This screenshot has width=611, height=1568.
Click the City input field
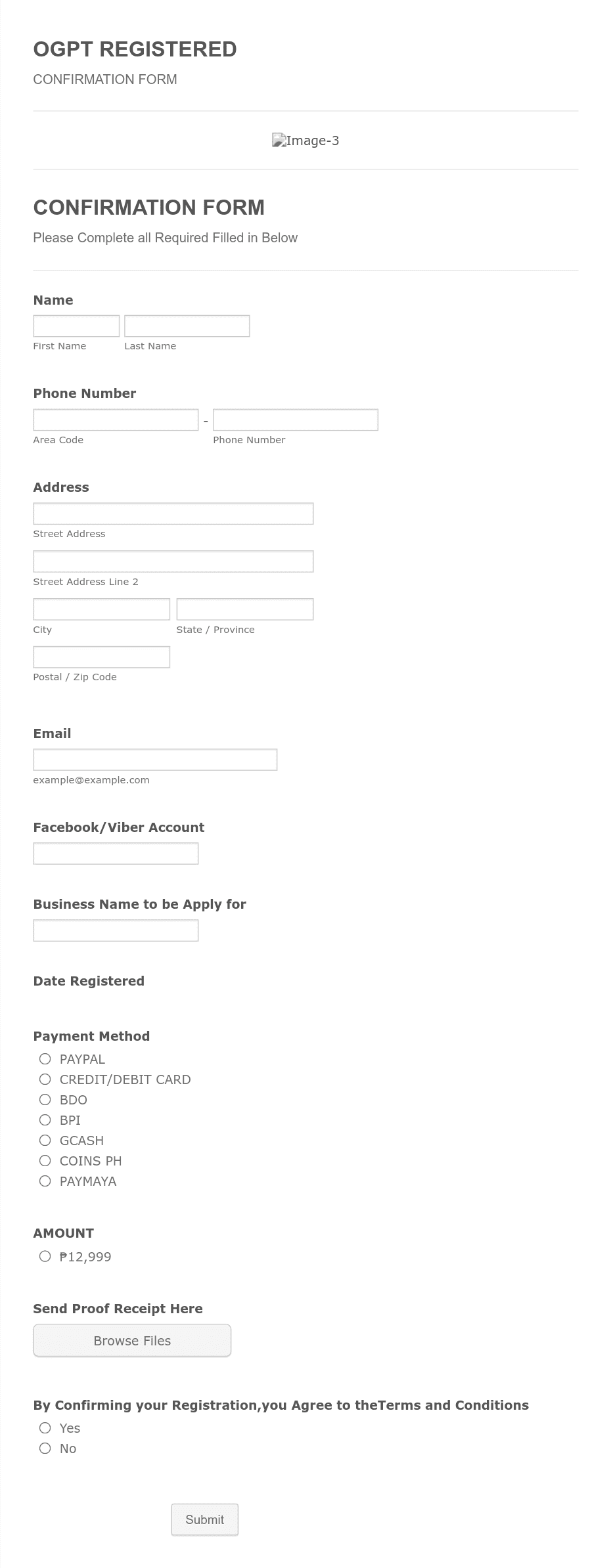tap(101, 609)
